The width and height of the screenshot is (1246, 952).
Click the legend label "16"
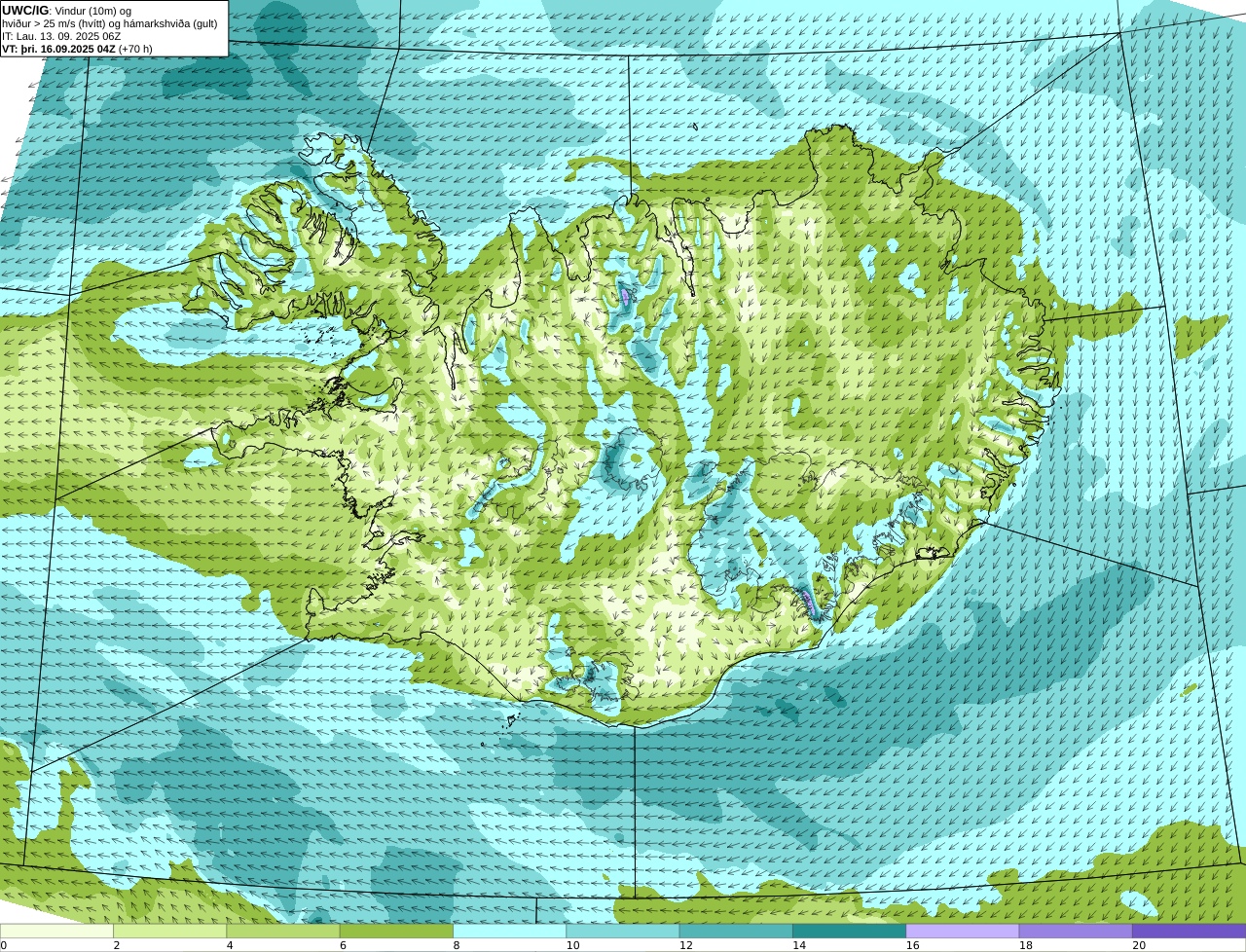(x=913, y=945)
